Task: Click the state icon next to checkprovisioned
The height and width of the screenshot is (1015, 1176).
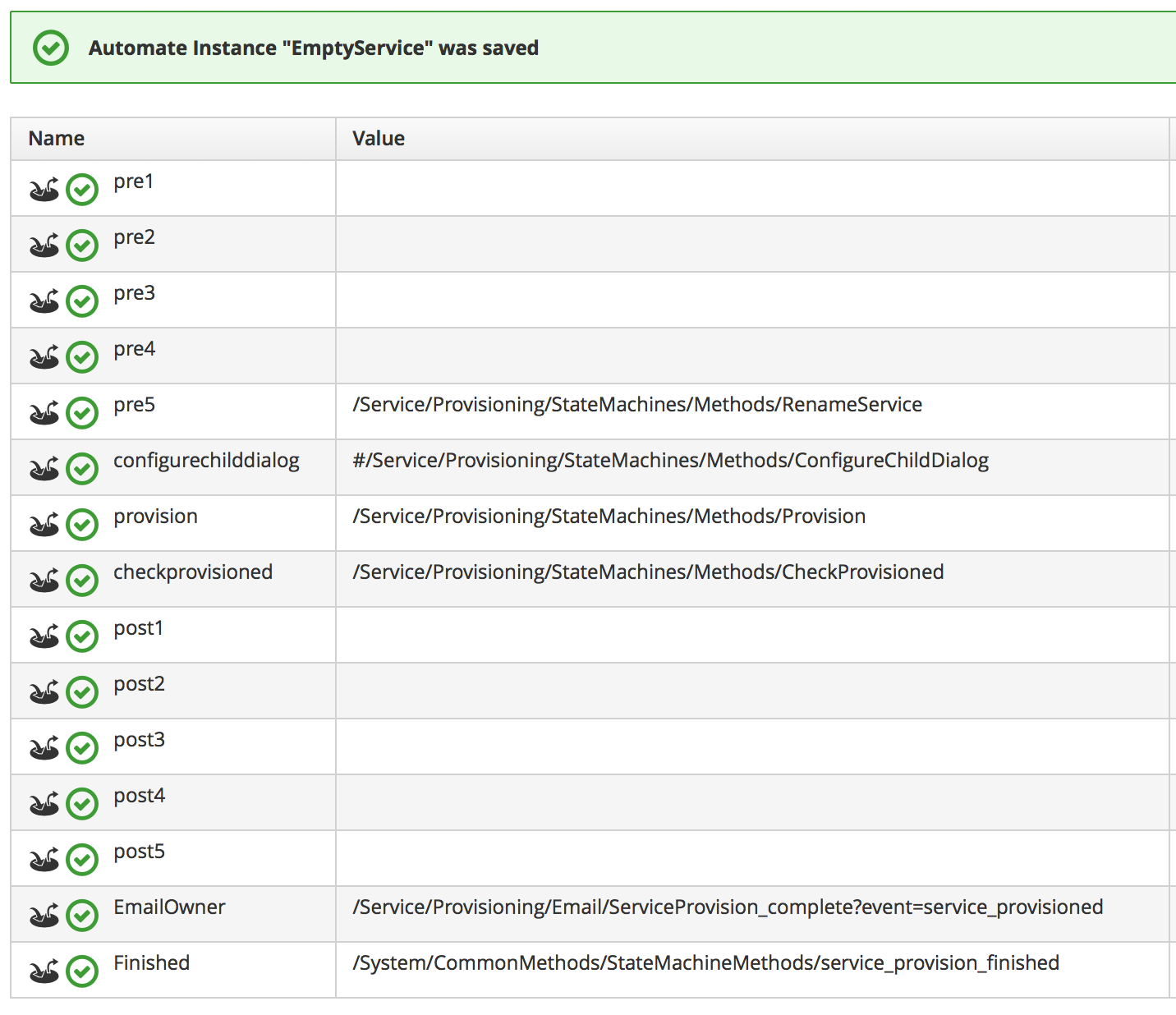Action: click(44, 581)
